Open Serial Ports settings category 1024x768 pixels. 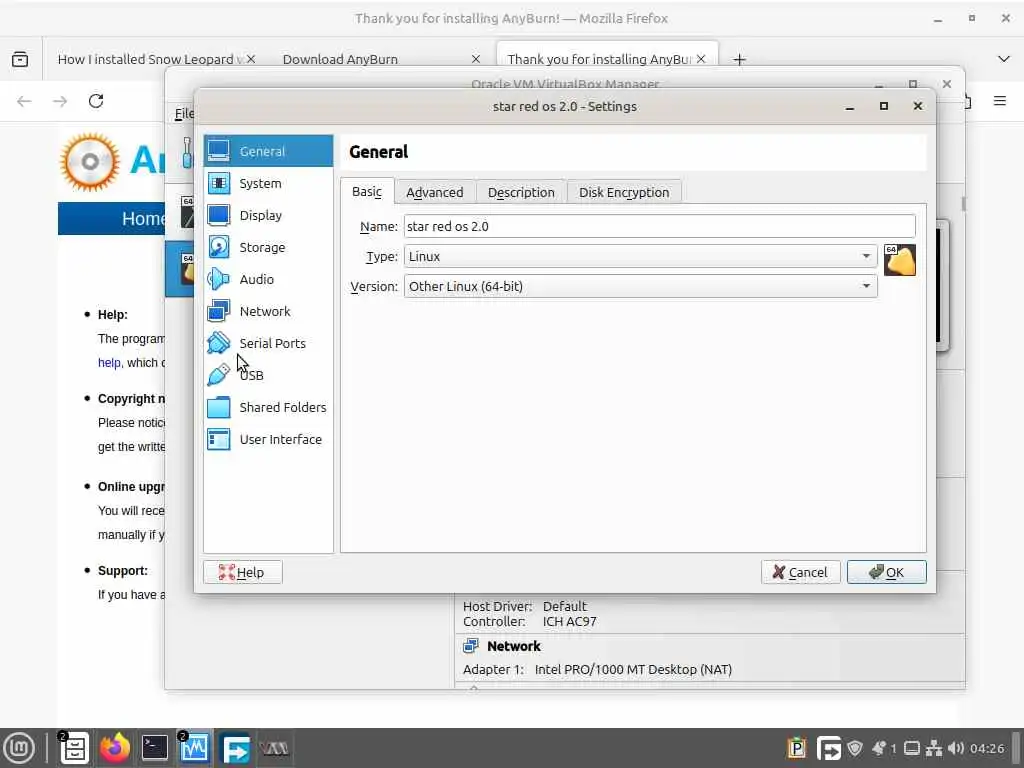(268, 344)
